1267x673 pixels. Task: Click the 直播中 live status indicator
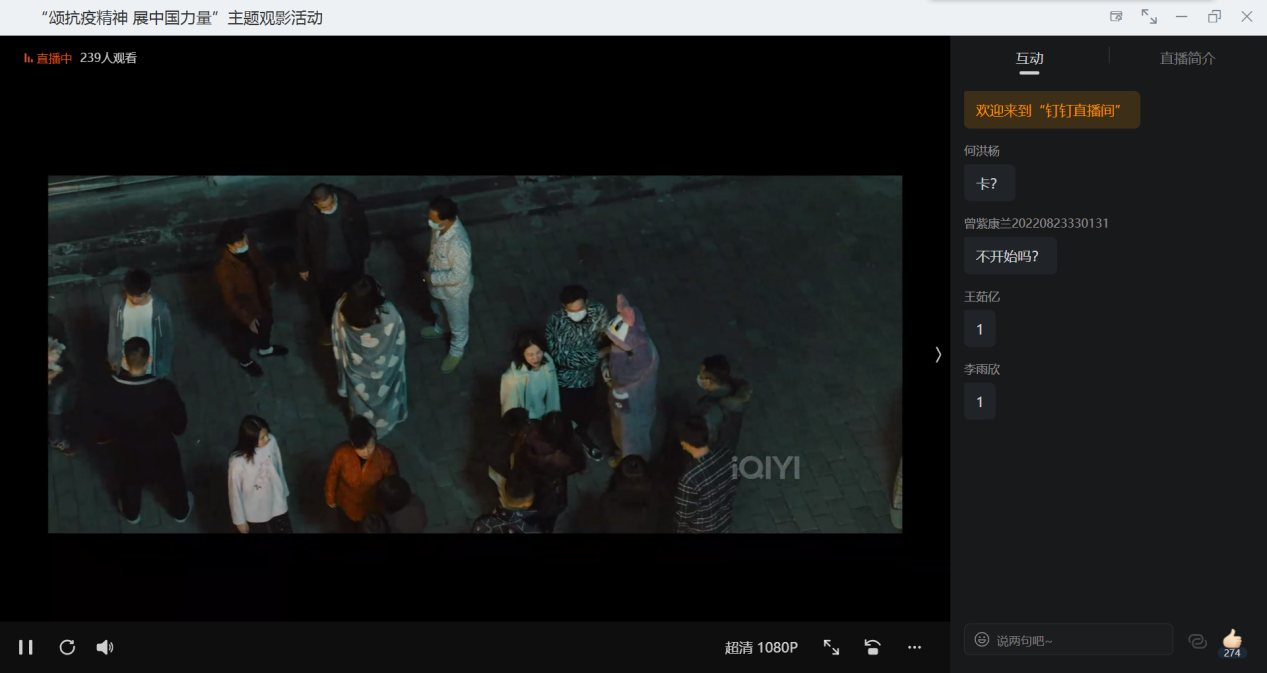[48, 58]
